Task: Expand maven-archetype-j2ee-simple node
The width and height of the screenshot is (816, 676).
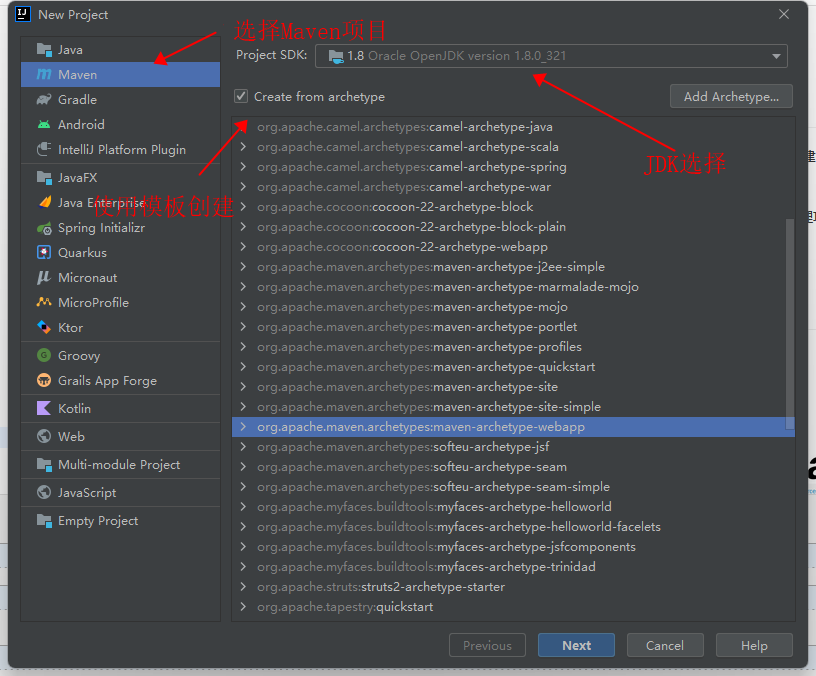Action: tap(243, 266)
